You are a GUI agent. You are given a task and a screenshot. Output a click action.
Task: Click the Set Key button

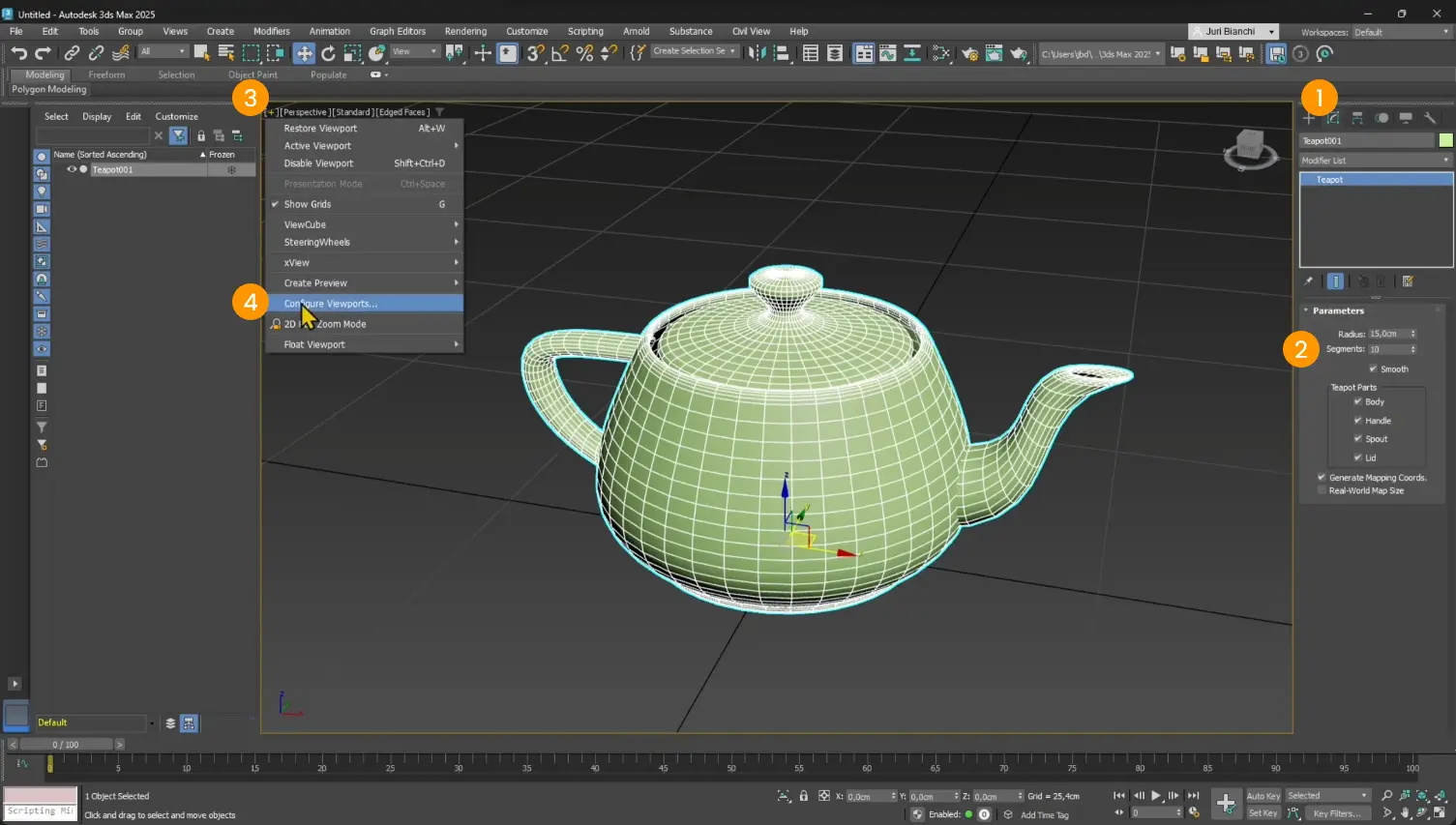1263,813
